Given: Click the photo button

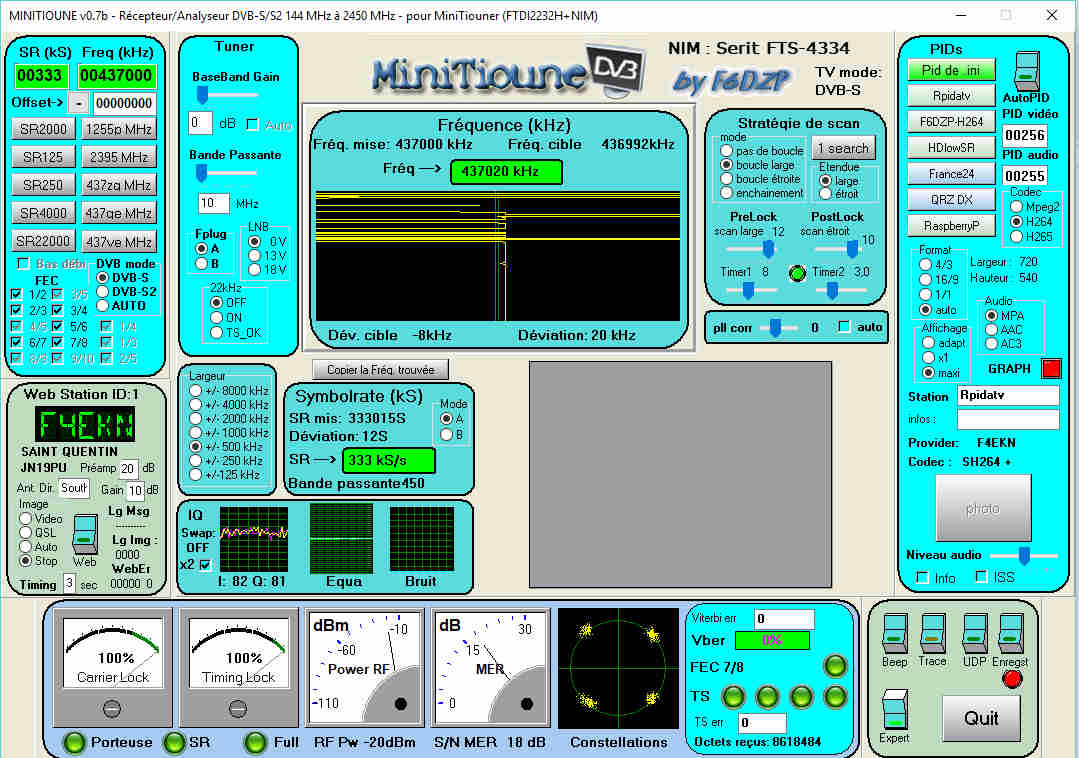Looking at the screenshot, I should click(983, 508).
